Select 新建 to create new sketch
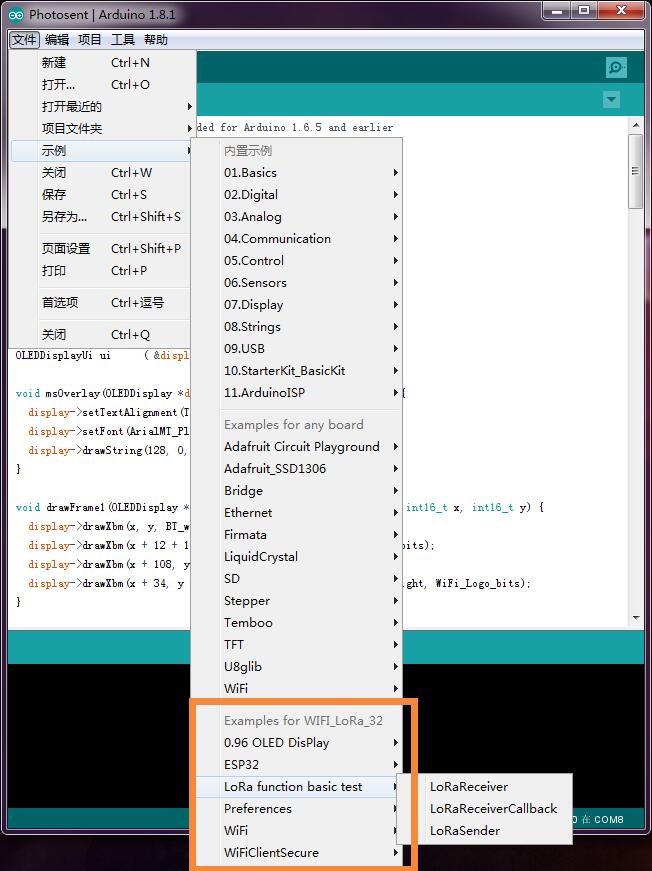The height and width of the screenshot is (871, 652). pyautogui.click(x=54, y=62)
